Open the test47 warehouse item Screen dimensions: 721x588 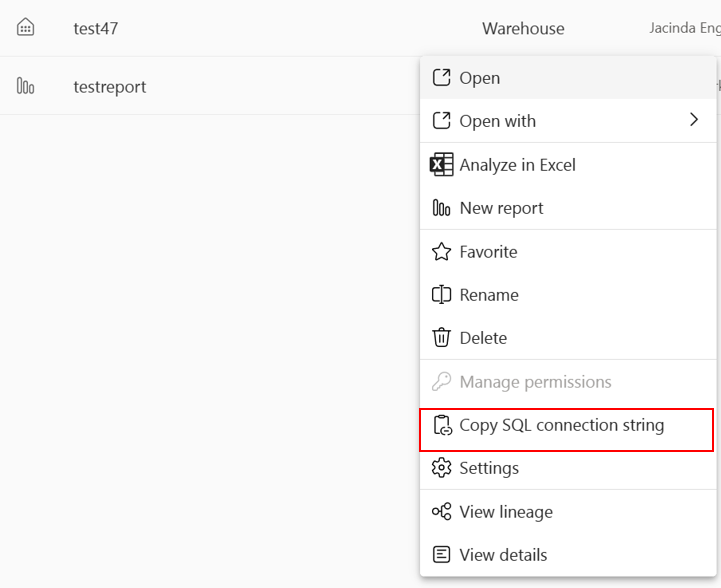pyautogui.click(x=96, y=28)
